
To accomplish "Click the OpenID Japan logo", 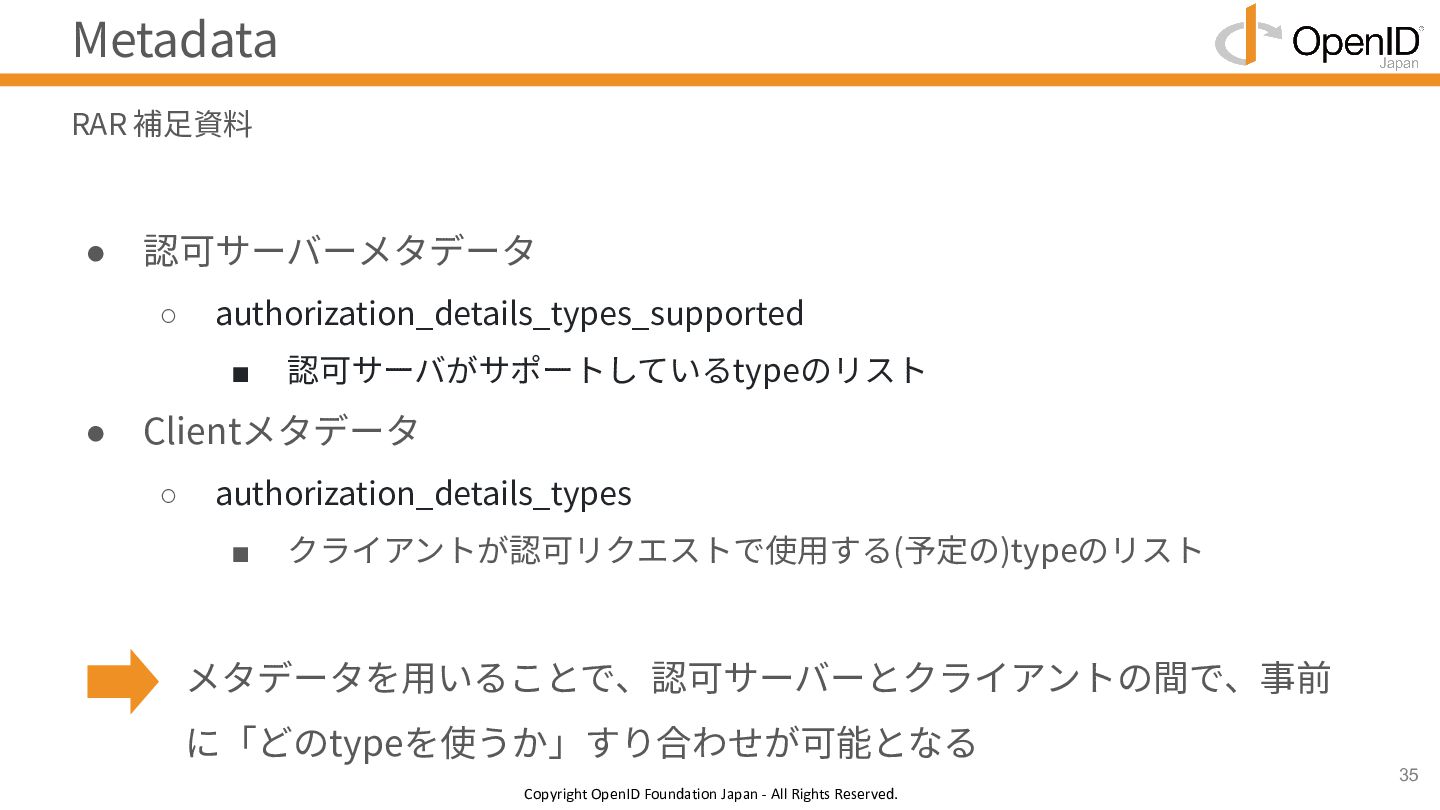I will (1319, 37).
